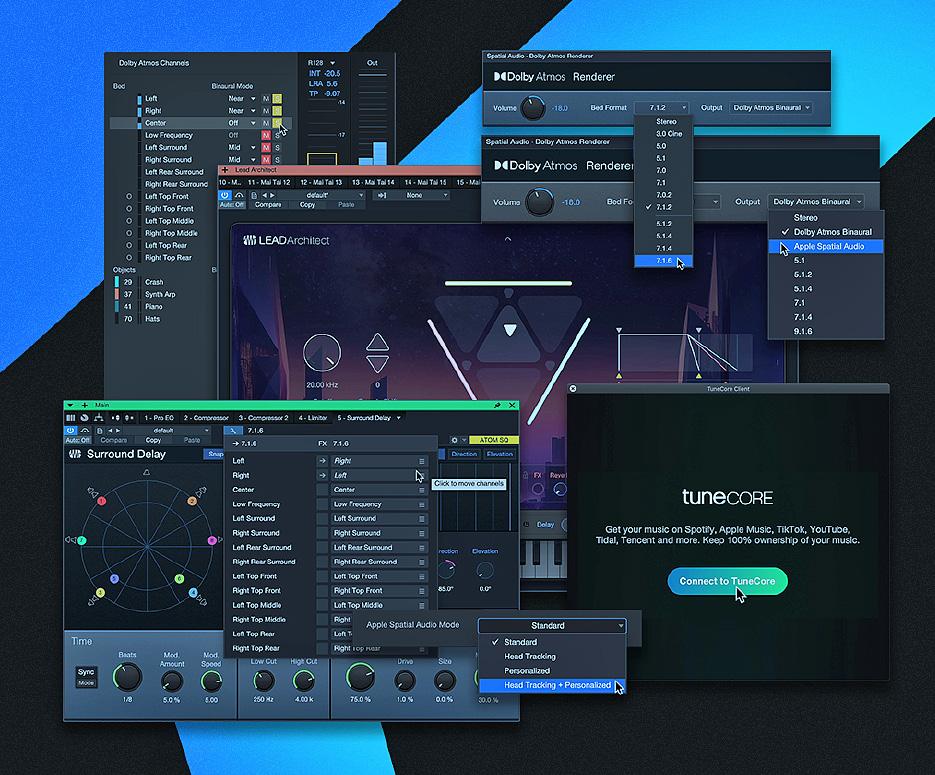Open None sidechain dropdown in Lead Architect
Screen dimensions: 935x775
[416, 195]
